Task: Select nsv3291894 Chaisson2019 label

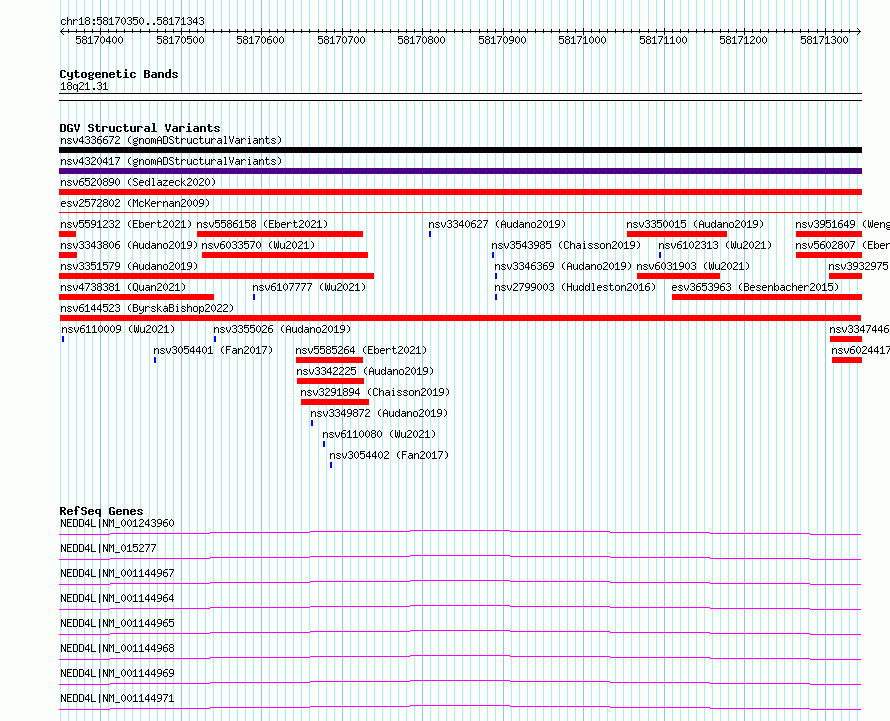Action: (x=375, y=392)
